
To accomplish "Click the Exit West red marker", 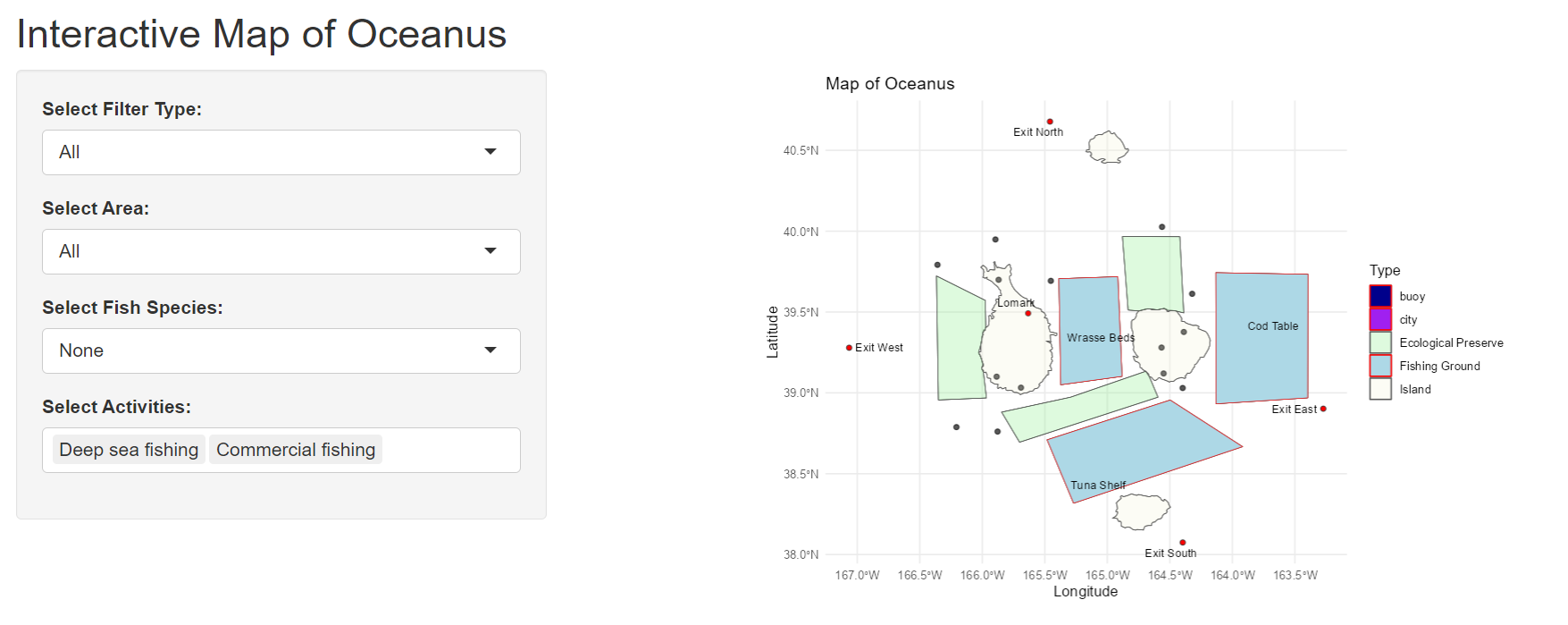I will [x=849, y=348].
